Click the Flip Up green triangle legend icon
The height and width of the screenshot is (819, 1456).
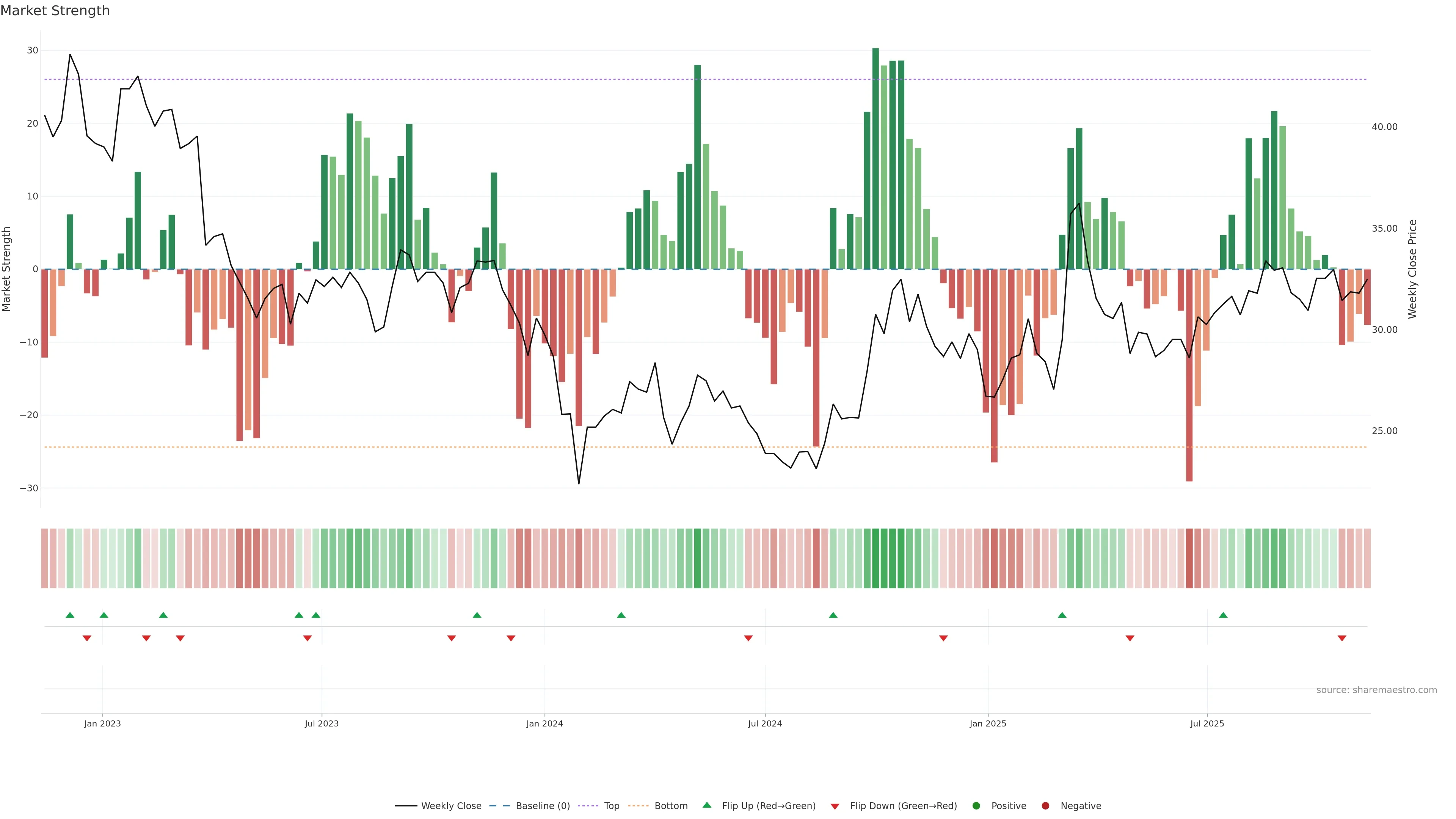point(706,805)
